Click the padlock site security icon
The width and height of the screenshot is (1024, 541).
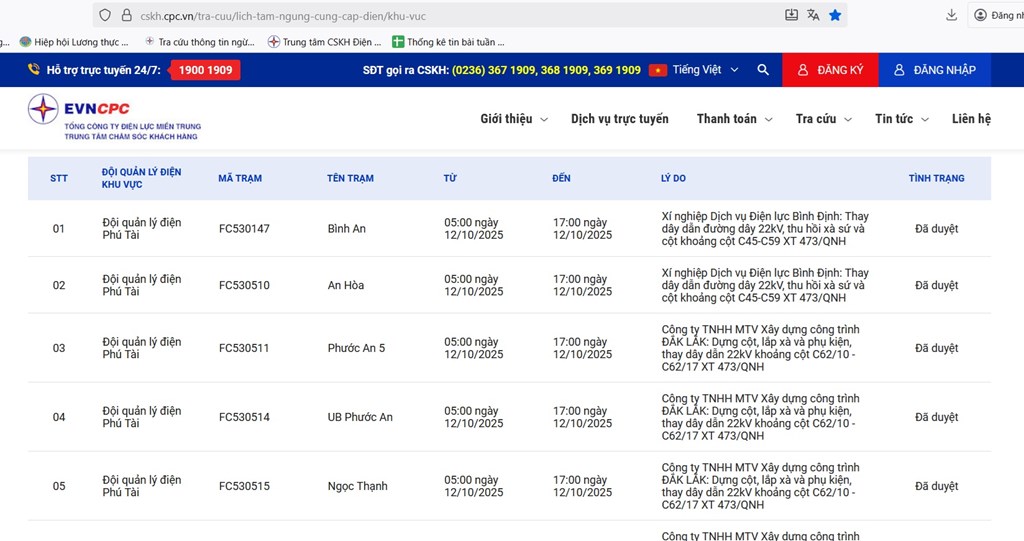click(x=126, y=16)
